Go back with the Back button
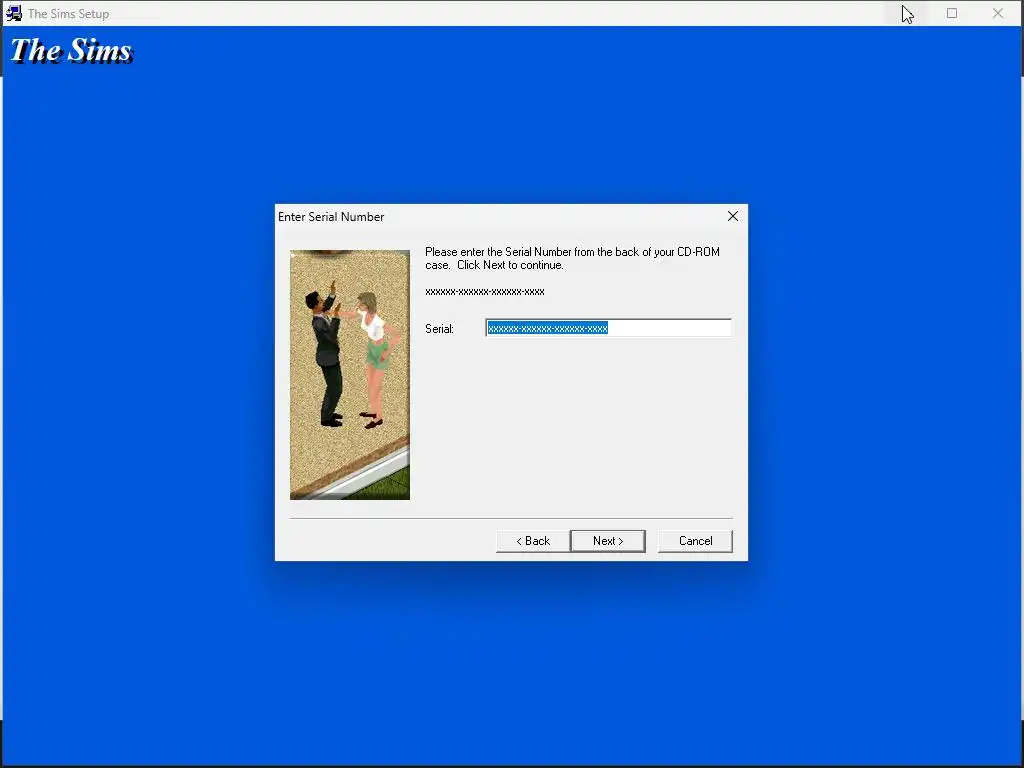1024x768 pixels. (x=533, y=541)
